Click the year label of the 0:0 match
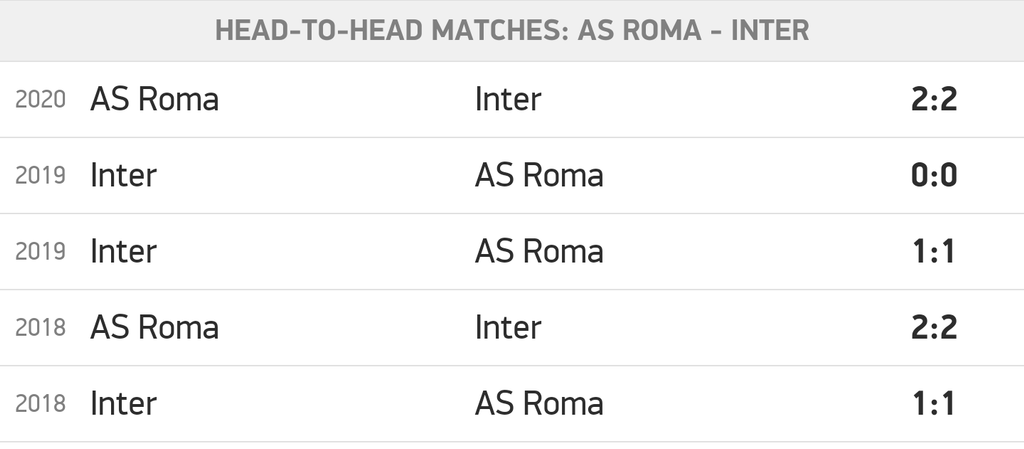This screenshot has height=449, width=1024. coord(41,176)
